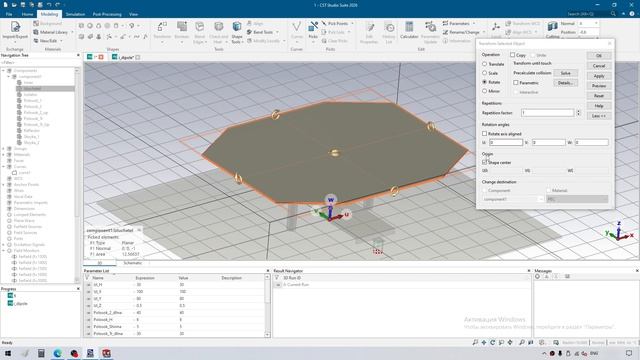Click the Parameter List vertical scrollbar

point(267,305)
